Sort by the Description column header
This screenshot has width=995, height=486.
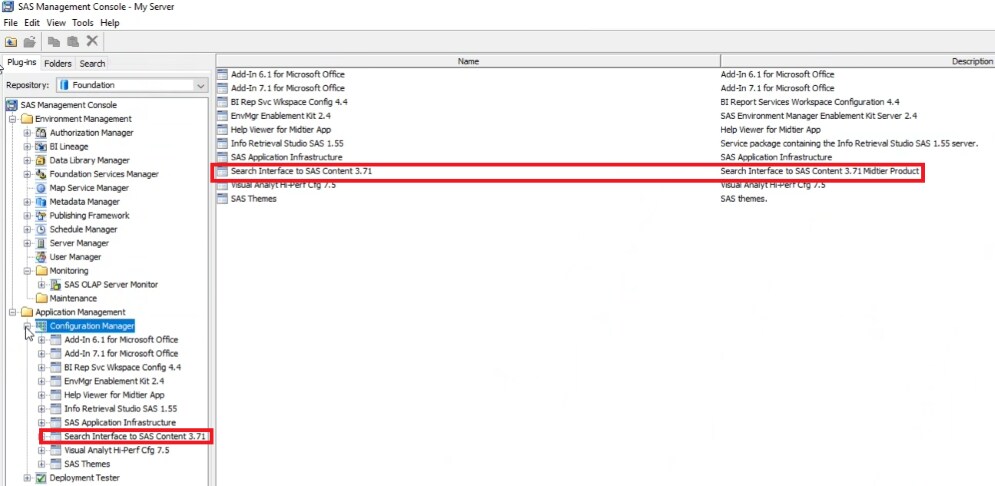point(857,61)
